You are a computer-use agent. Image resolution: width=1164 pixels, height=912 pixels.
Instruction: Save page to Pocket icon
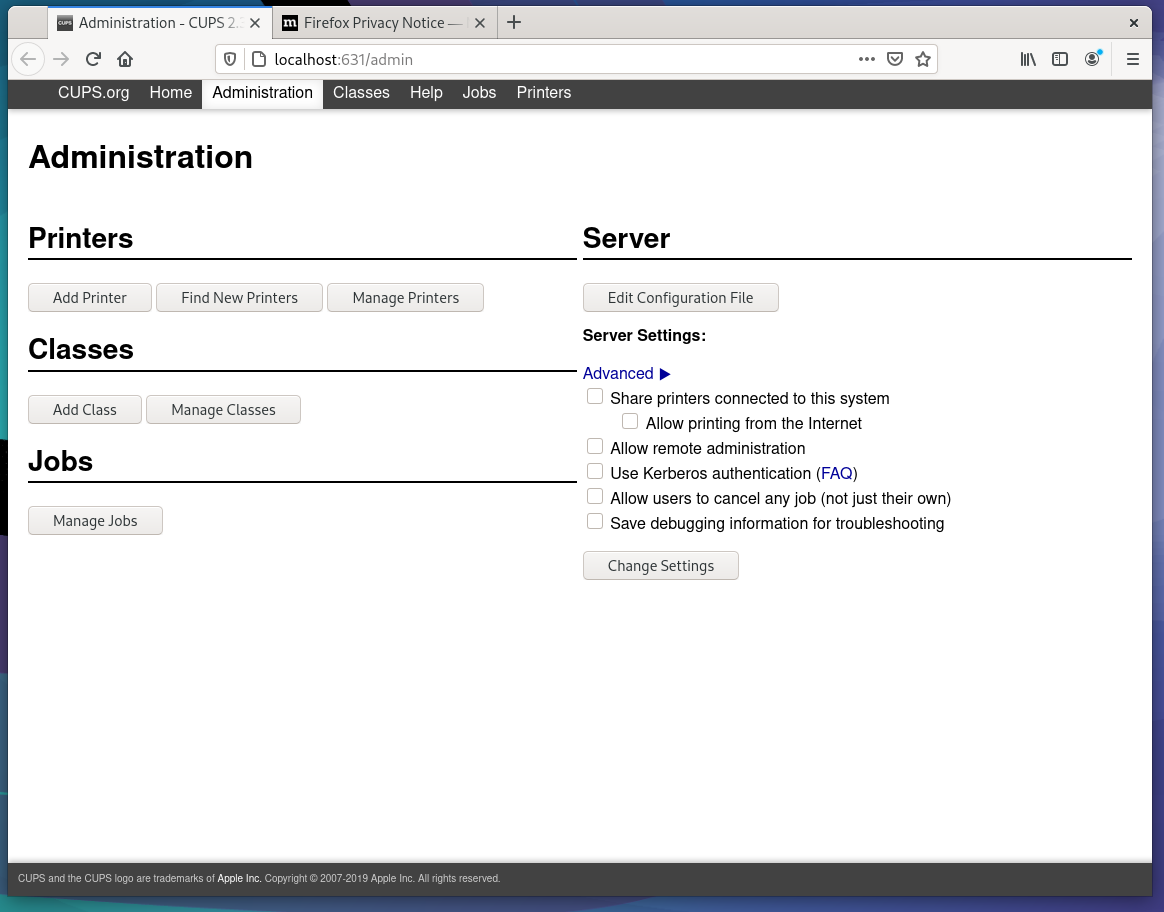[x=895, y=59]
